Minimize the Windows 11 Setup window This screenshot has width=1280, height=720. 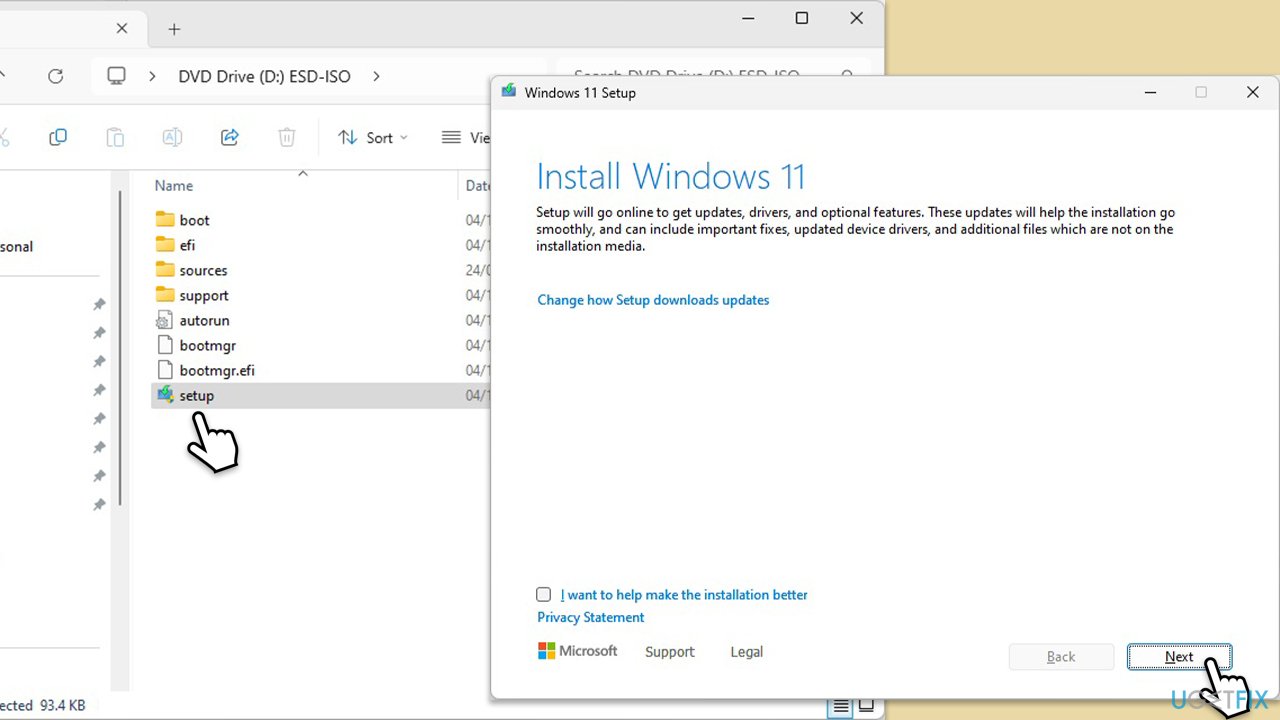[x=1150, y=92]
